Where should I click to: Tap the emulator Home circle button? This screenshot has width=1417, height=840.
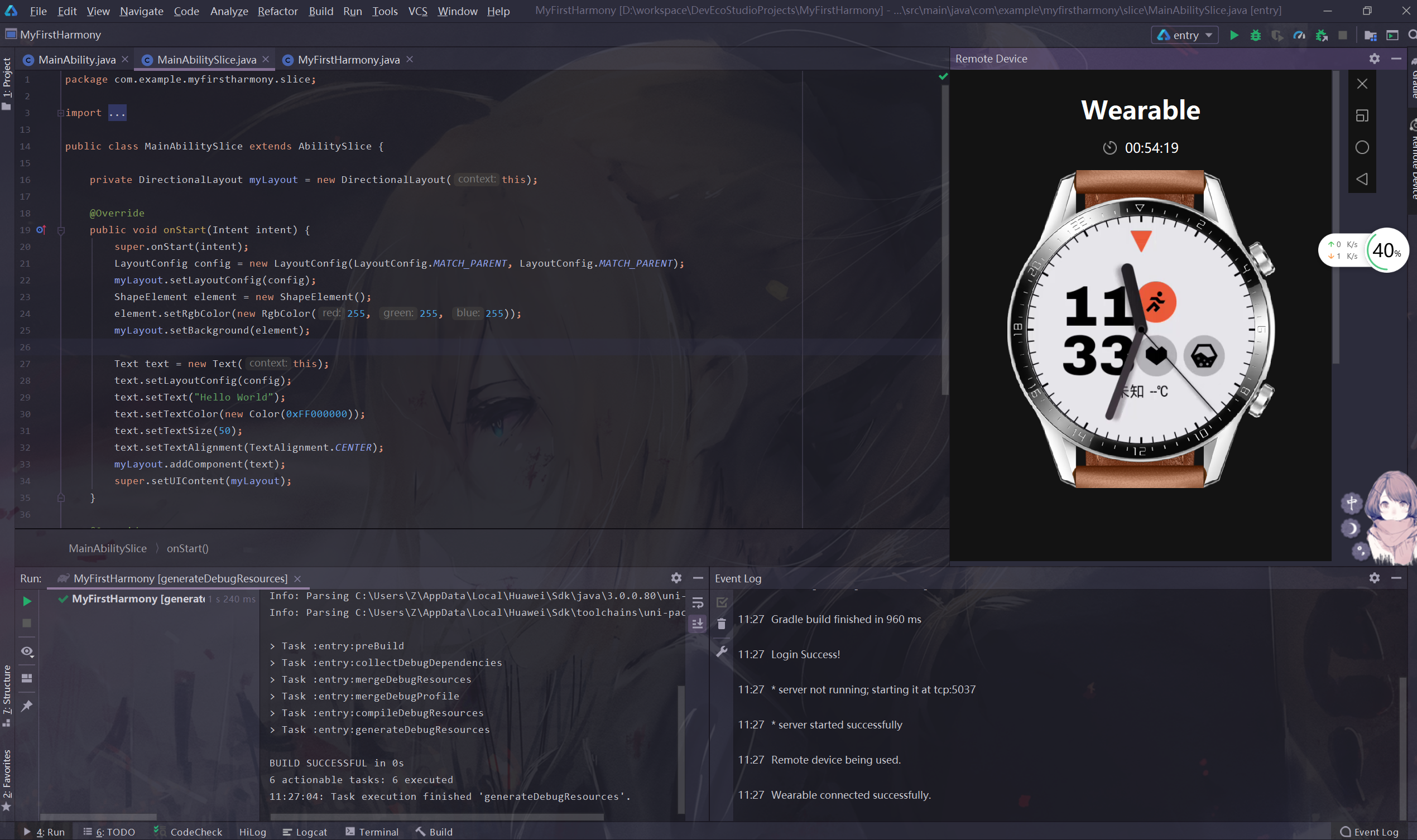pos(1362,147)
